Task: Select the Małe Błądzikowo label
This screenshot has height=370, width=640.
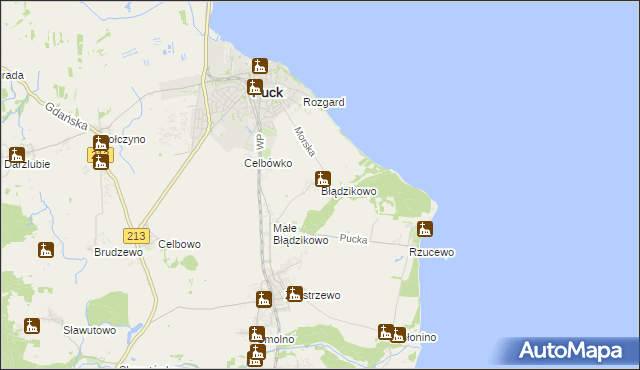Action: click(301, 234)
